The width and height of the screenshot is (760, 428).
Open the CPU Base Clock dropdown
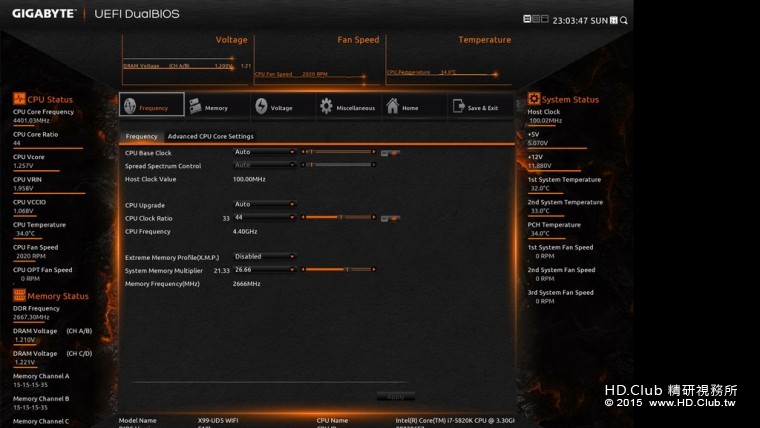(x=264, y=152)
